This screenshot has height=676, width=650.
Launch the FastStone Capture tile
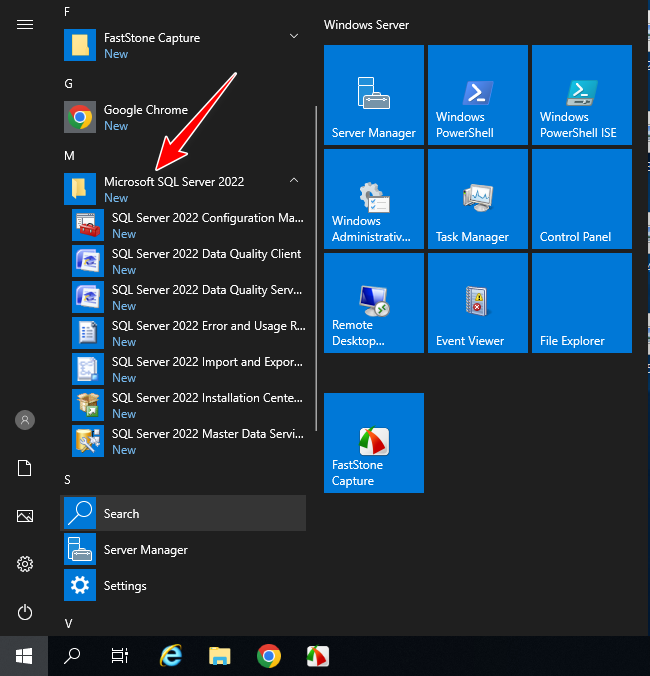(x=374, y=443)
